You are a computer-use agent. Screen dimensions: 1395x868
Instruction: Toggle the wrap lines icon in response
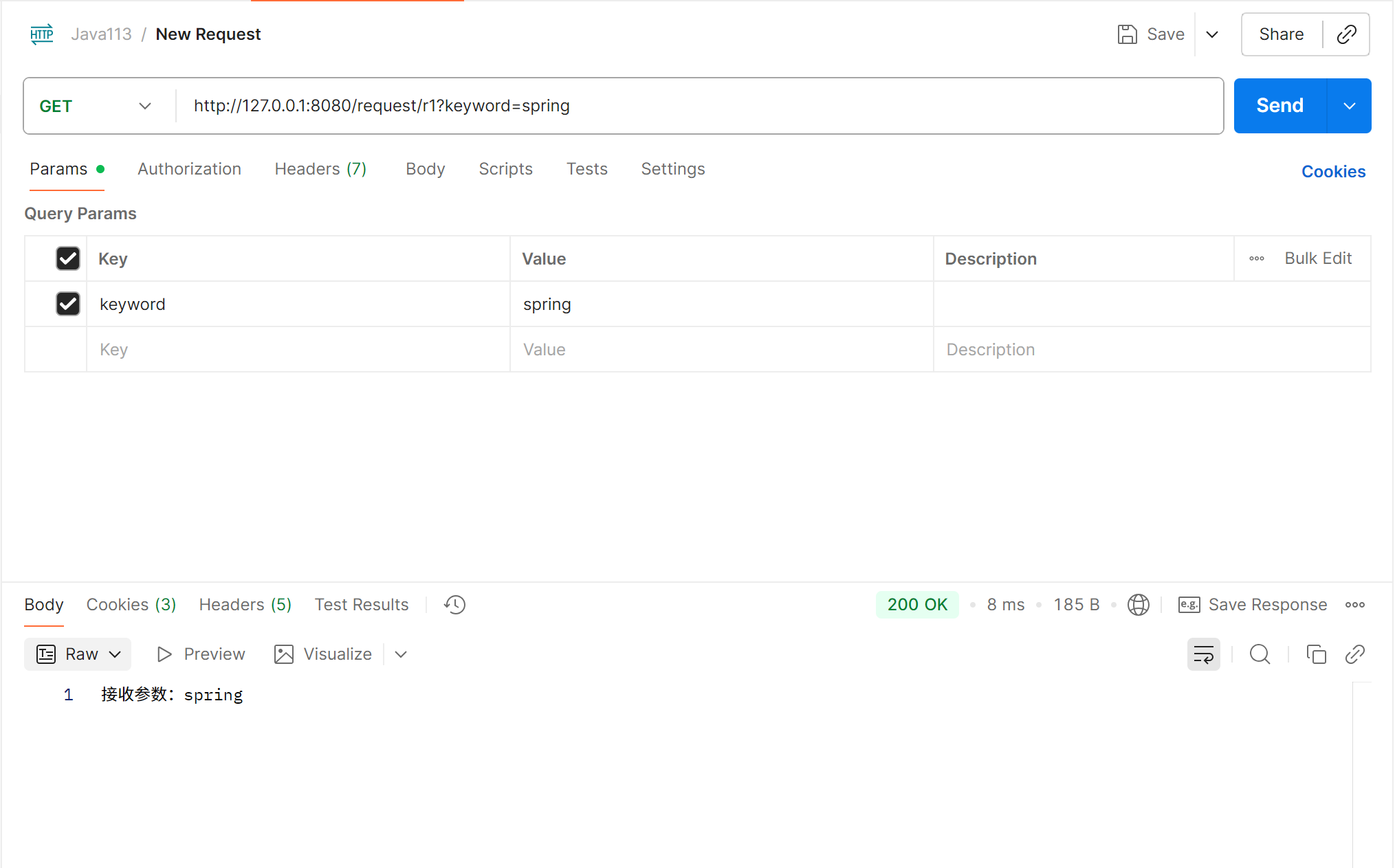pos(1203,654)
